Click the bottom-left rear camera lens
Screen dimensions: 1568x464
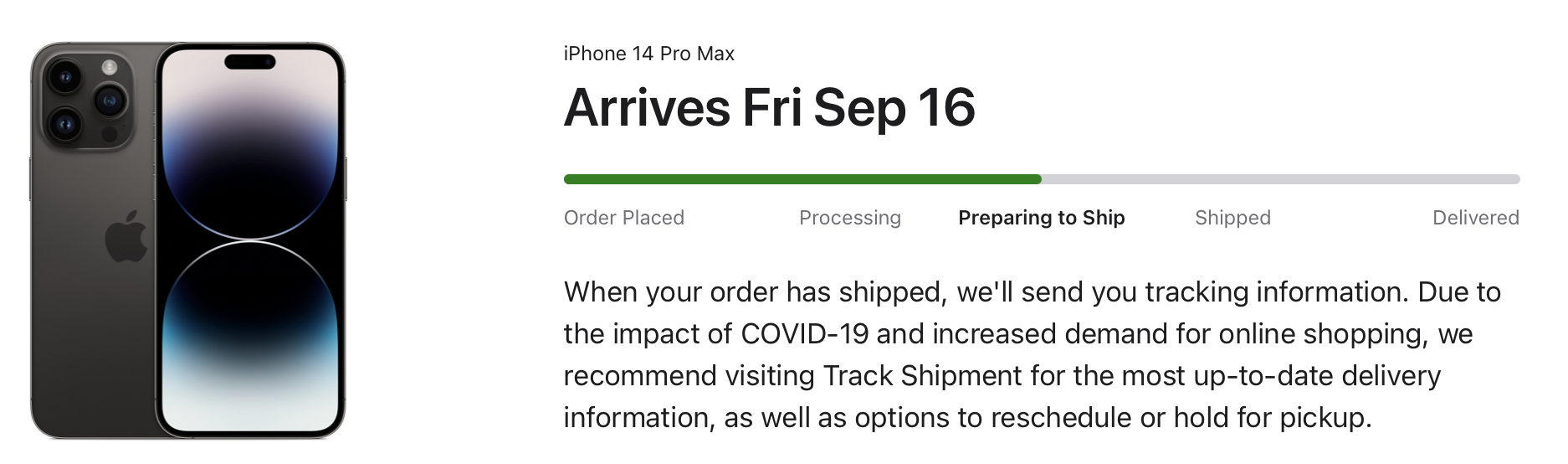click(x=64, y=126)
